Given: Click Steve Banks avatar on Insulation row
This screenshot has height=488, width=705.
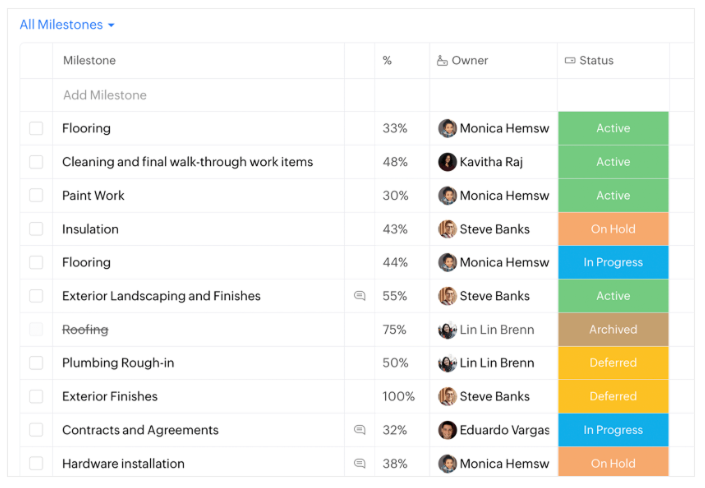Looking at the screenshot, I should tap(447, 229).
